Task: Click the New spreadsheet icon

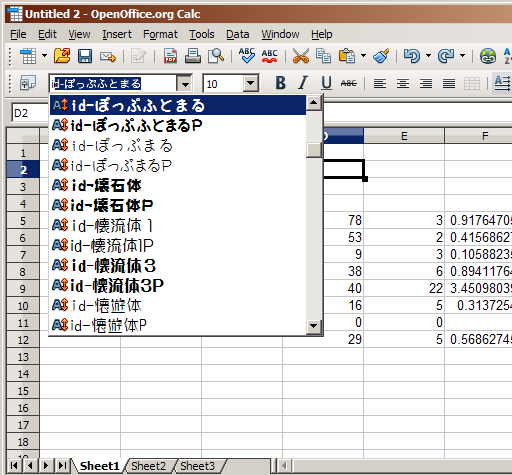Action: pos(28,56)
